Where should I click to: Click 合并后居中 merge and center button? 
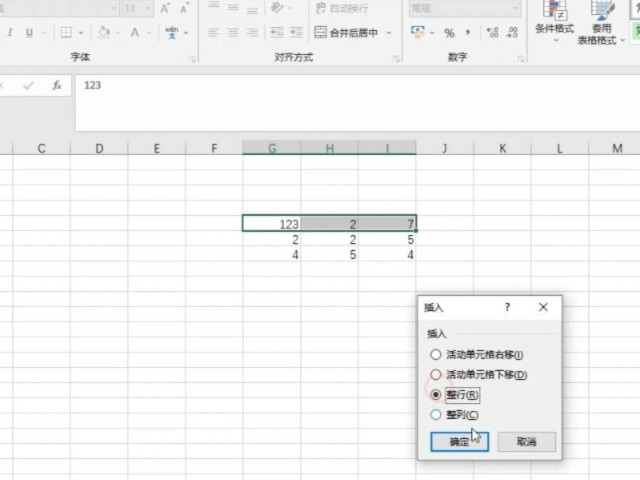click(347, 33)
